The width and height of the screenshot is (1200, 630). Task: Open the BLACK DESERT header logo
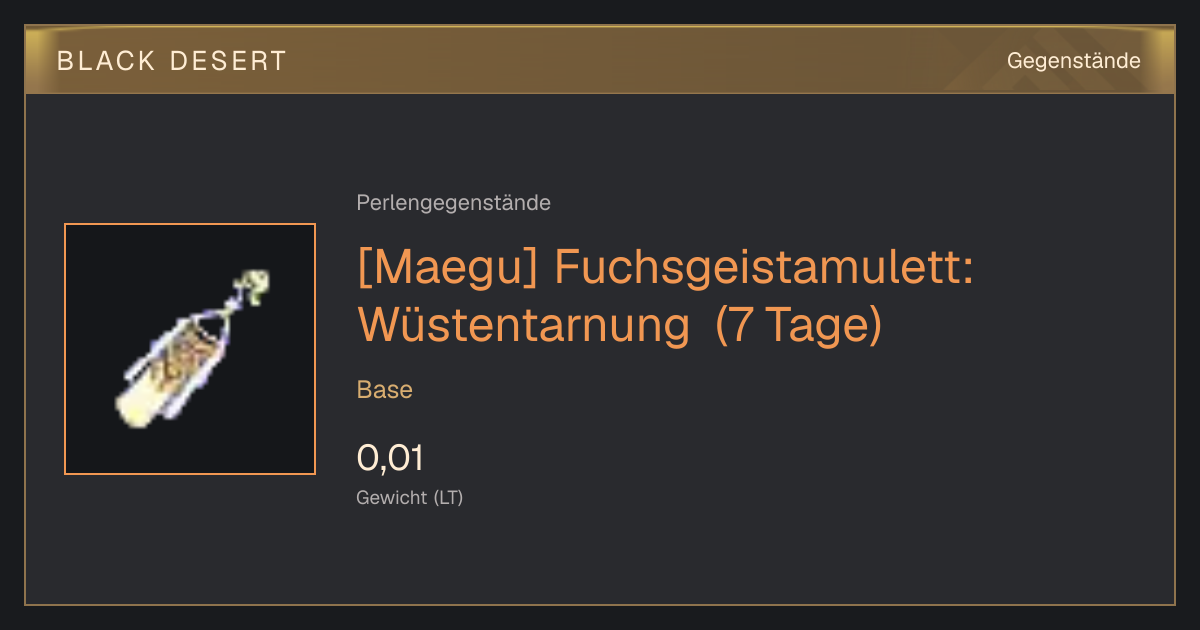click(x=171, y=61)
